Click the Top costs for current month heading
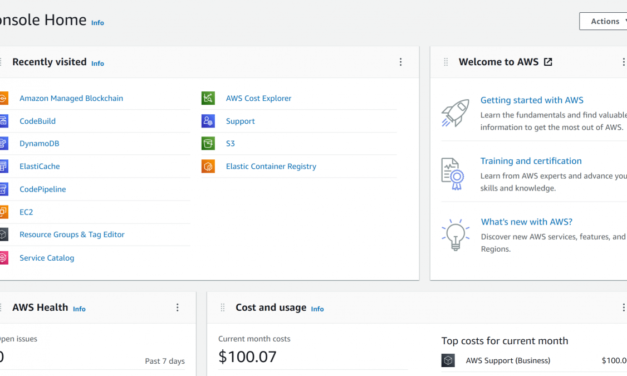The image size is (627, 376). pyautogui.click(x=505, y=341)
